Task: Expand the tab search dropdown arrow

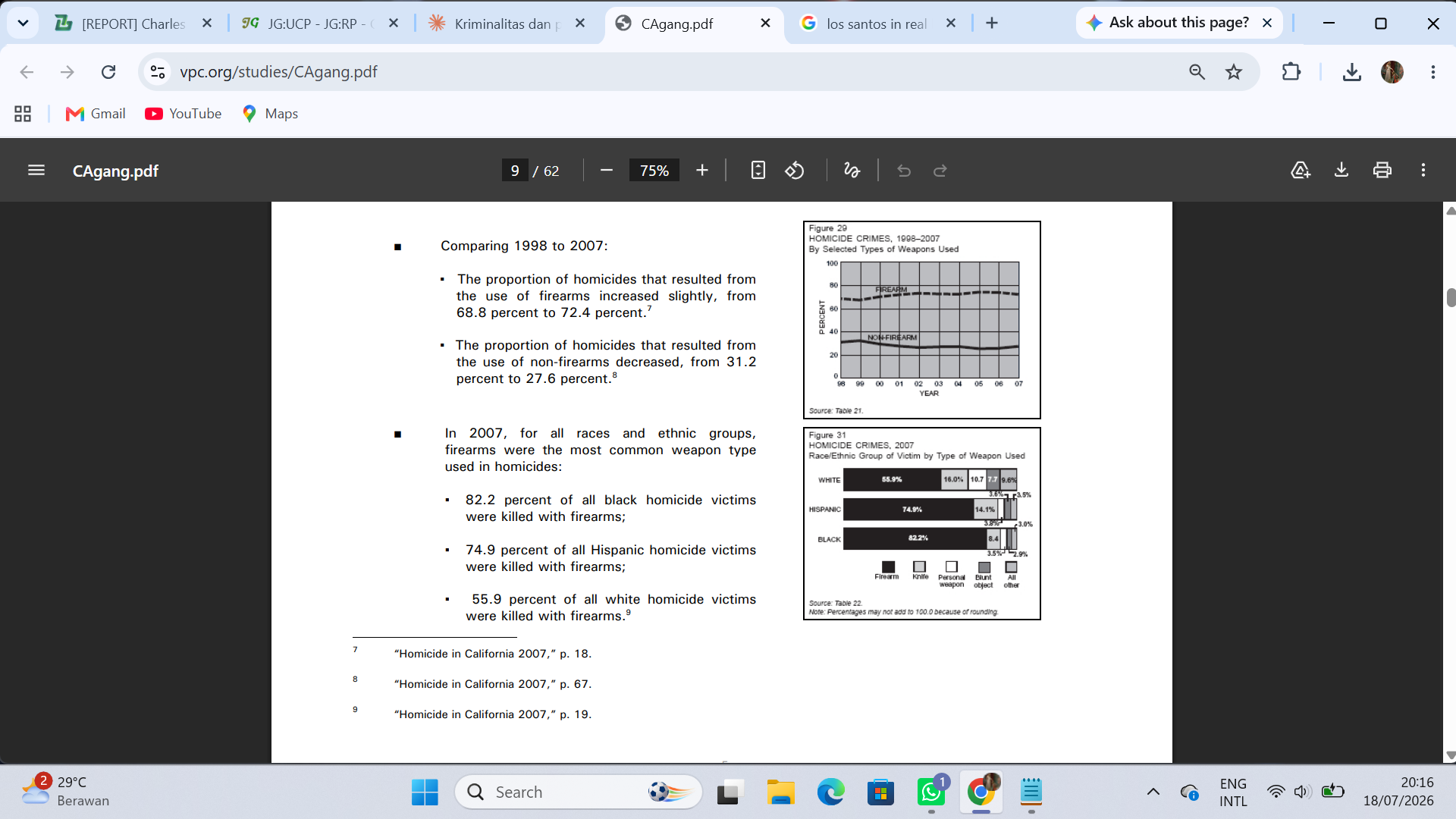Action: pyautogui.click(x=23, y=24)
